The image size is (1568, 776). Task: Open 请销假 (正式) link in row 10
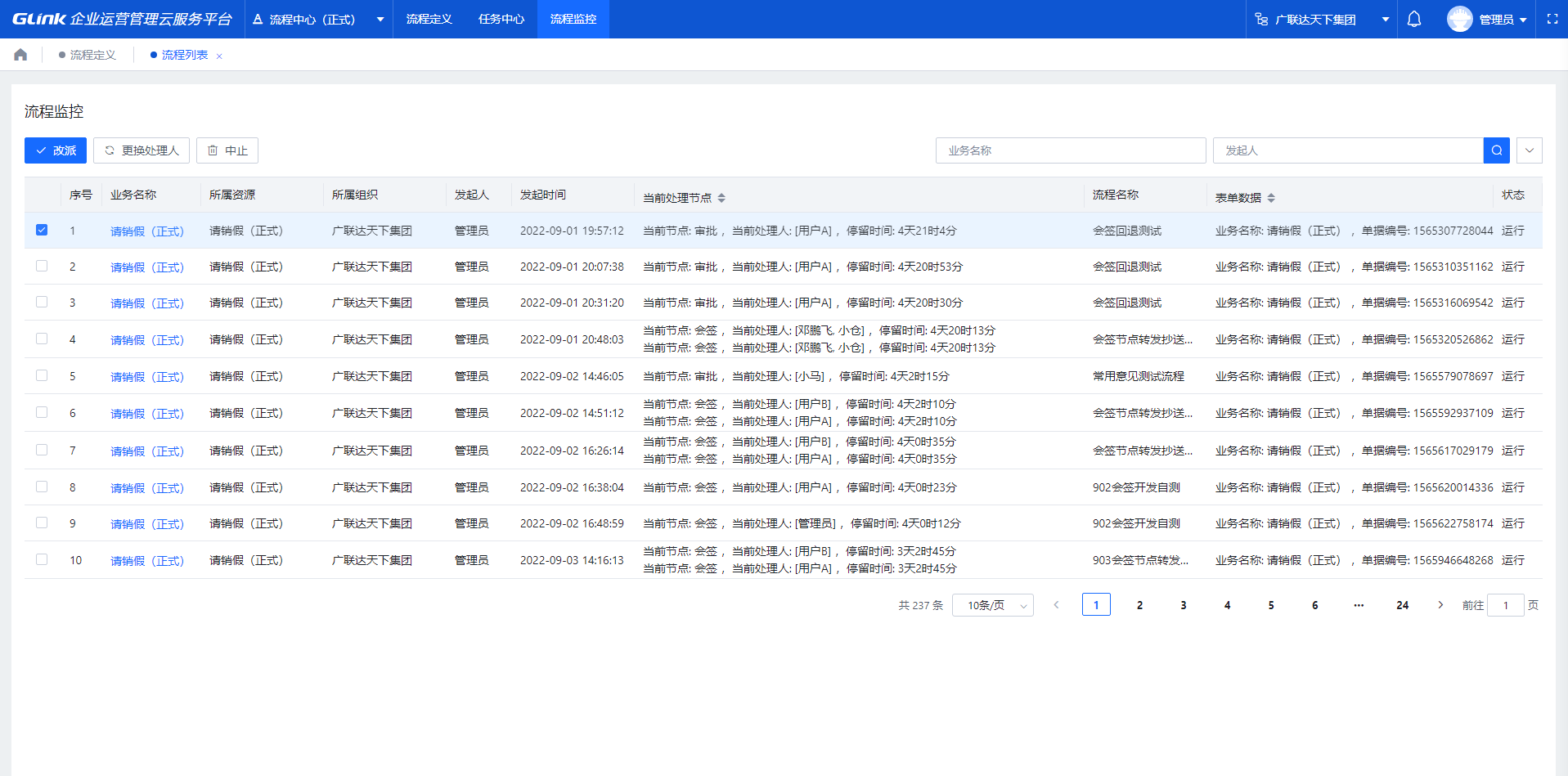(x=147, y=561)
